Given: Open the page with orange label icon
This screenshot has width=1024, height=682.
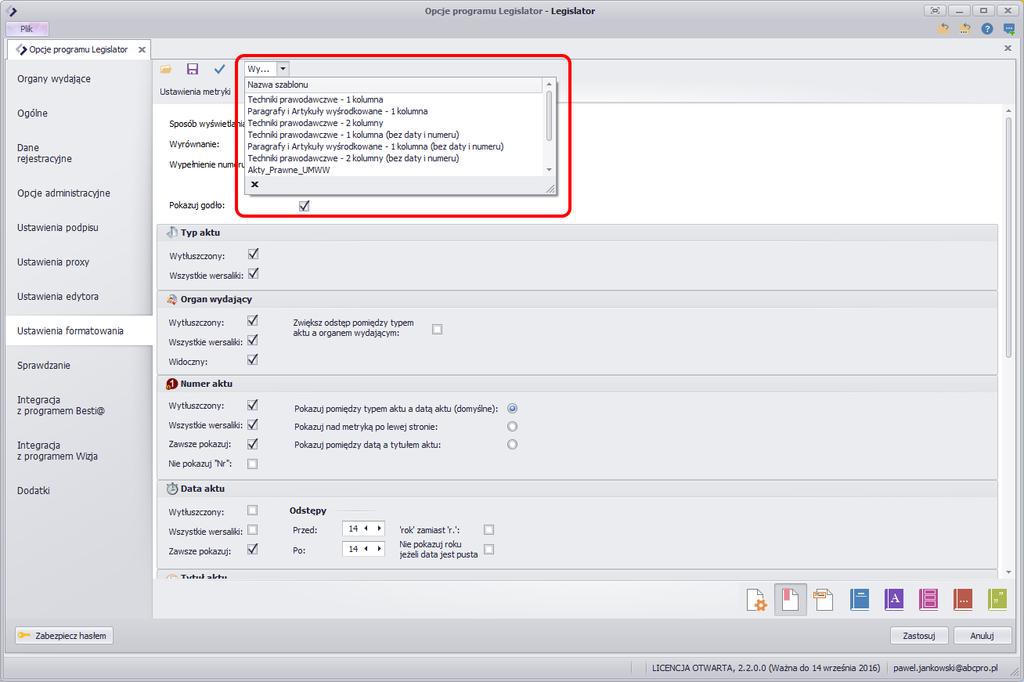Looking at the screenshot, I should [x=824, y=600].
